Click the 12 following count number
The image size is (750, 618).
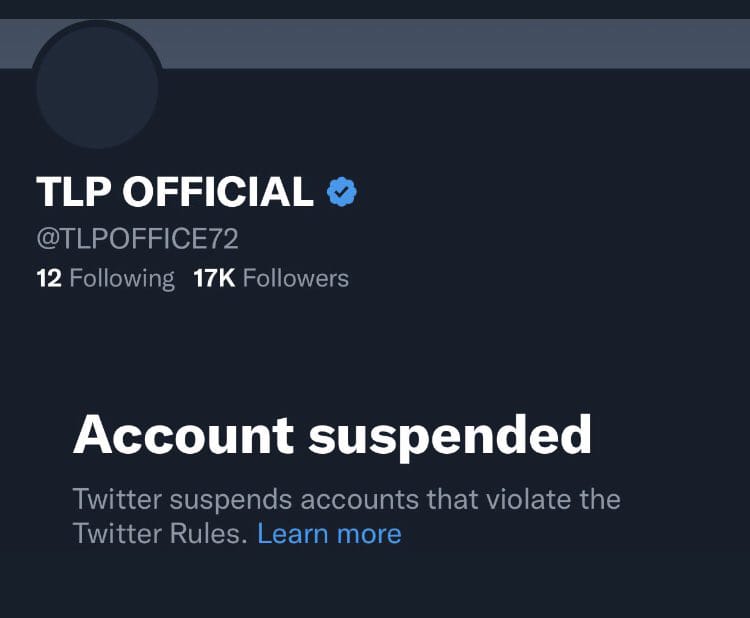coord(49,278)
